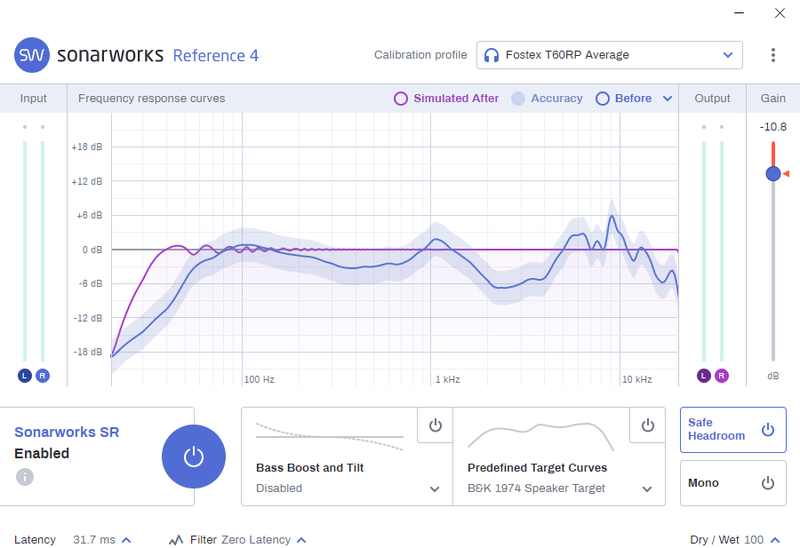The image size is (800, 548).
Task: Toggle Bass Boost and Tilt power button
Action: [435, 425]
